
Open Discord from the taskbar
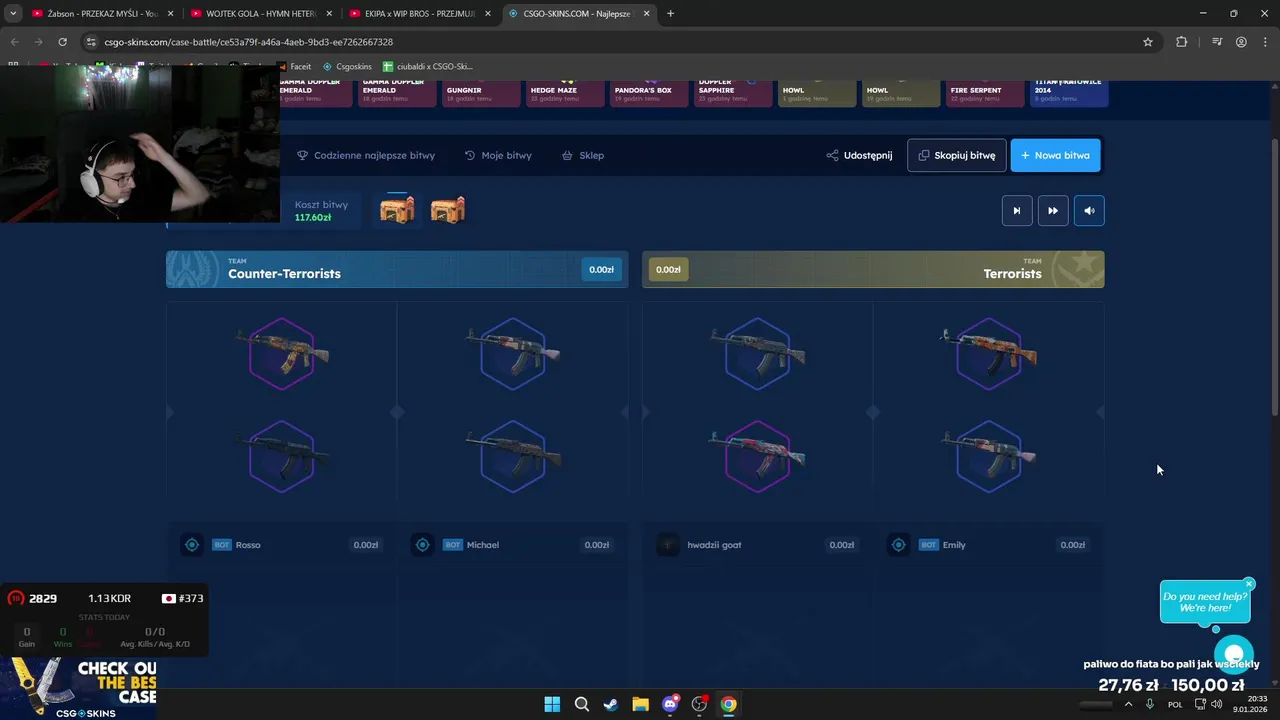click(670, 704)
